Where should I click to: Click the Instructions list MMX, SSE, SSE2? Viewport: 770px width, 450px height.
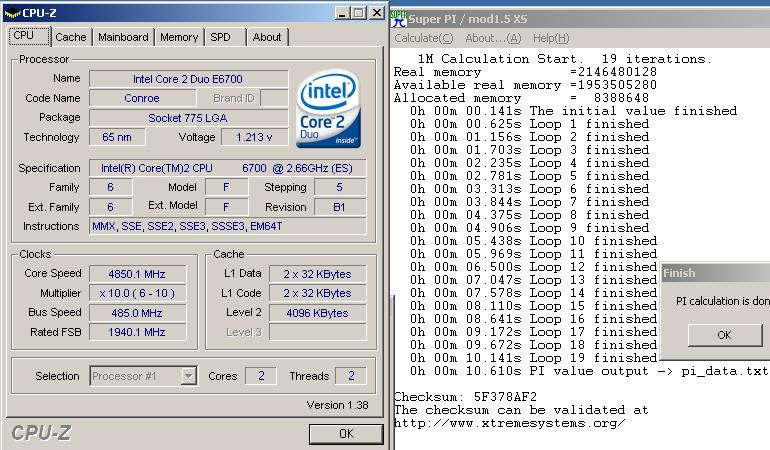(227, 226)
